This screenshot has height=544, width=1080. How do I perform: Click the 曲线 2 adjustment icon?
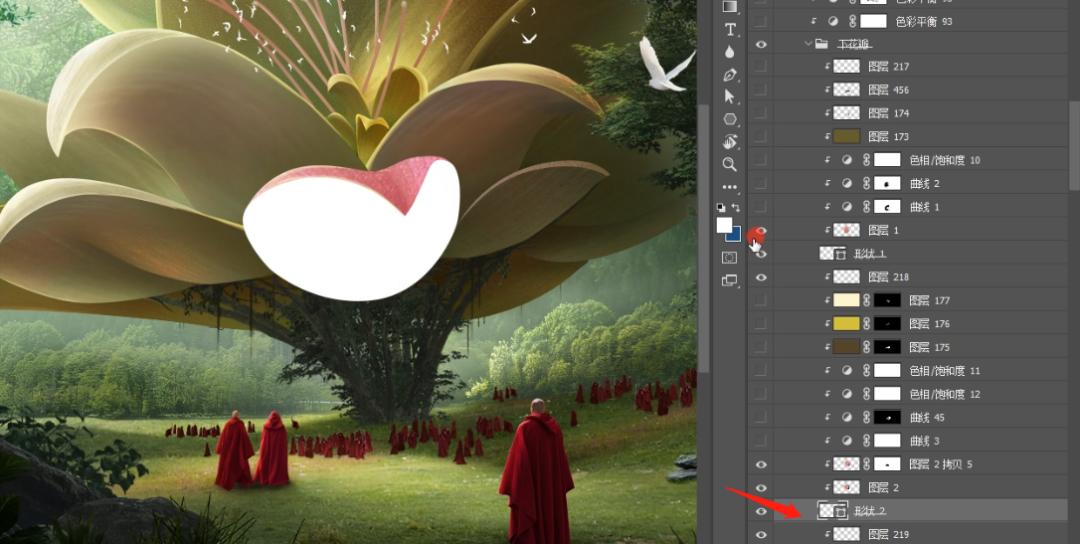(847, 183)
